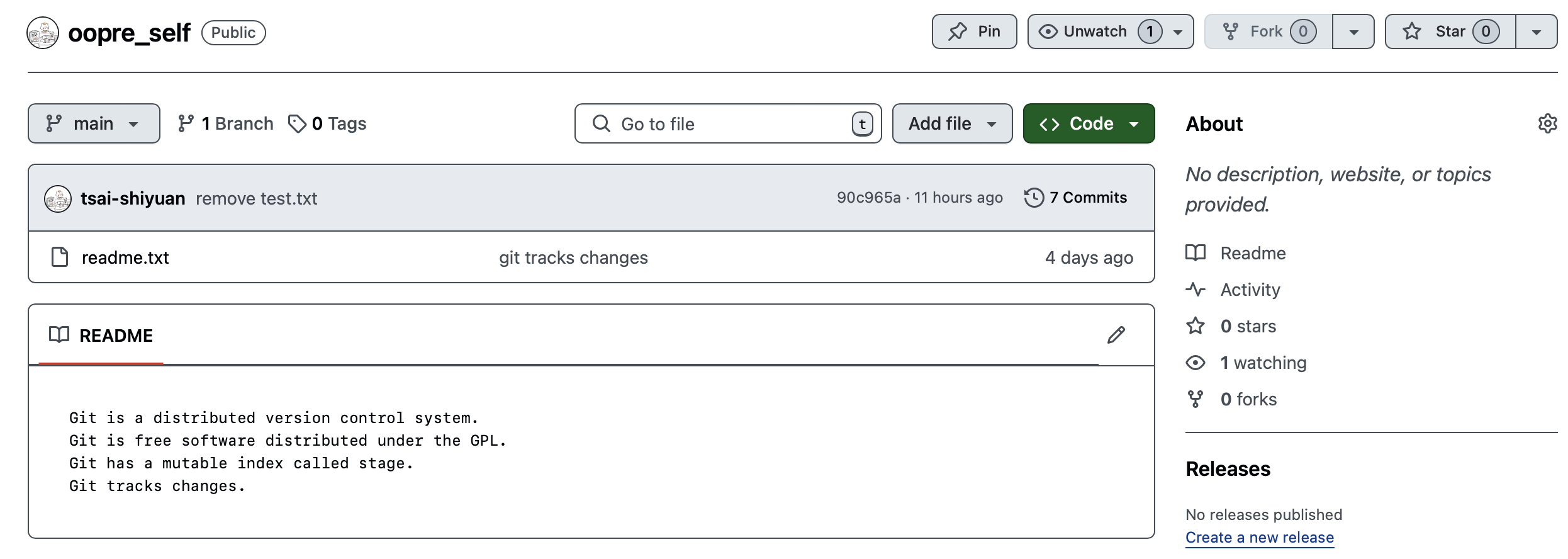The height and width of the screenshot is (559, 1568).
Task: Click the commit history clock icon
Action: tap(1034, 198)
